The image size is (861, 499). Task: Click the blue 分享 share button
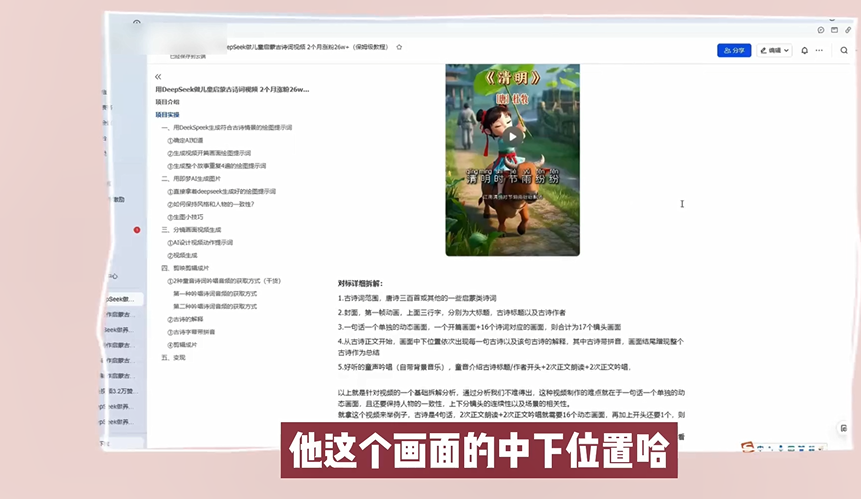(x=734, y=50)
